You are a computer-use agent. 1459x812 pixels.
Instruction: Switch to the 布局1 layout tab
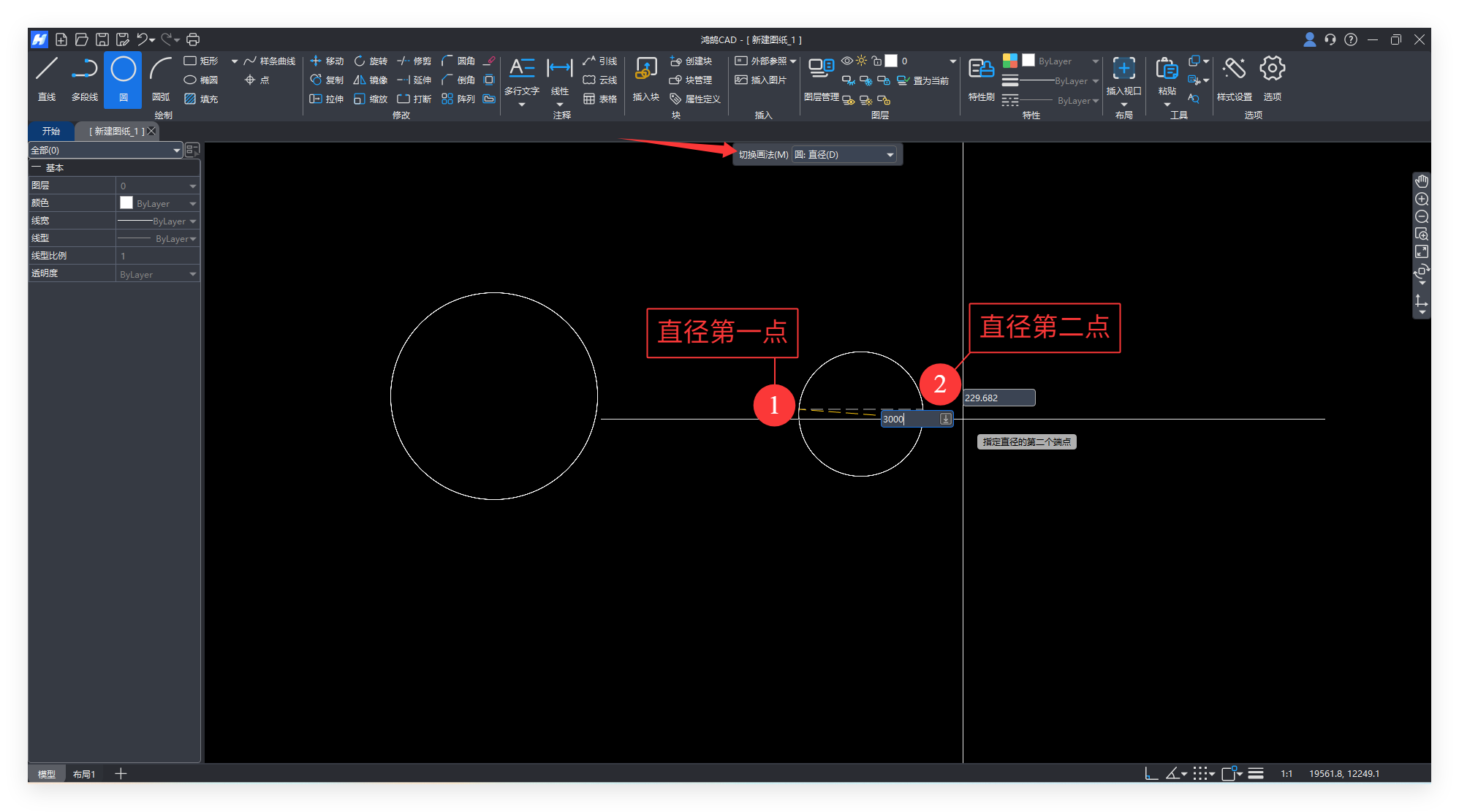pos(84,774)
